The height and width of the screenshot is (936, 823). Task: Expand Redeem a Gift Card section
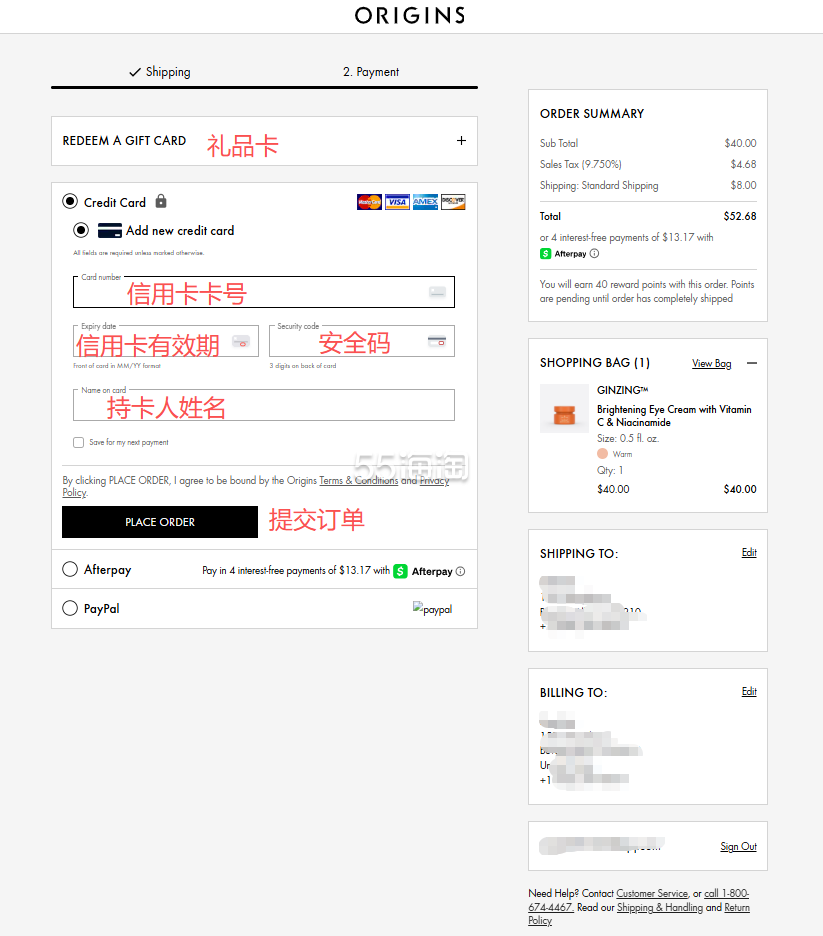pos(461,140)
